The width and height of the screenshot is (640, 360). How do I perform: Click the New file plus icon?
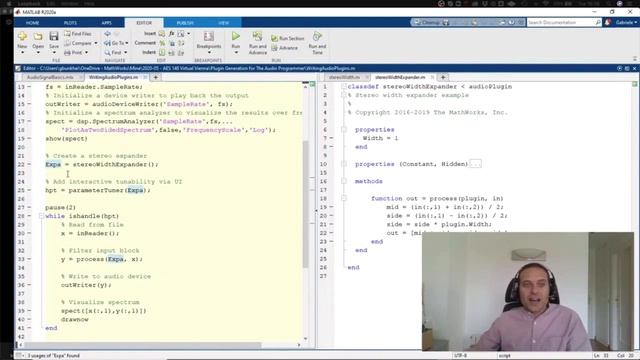coord(22,37)
